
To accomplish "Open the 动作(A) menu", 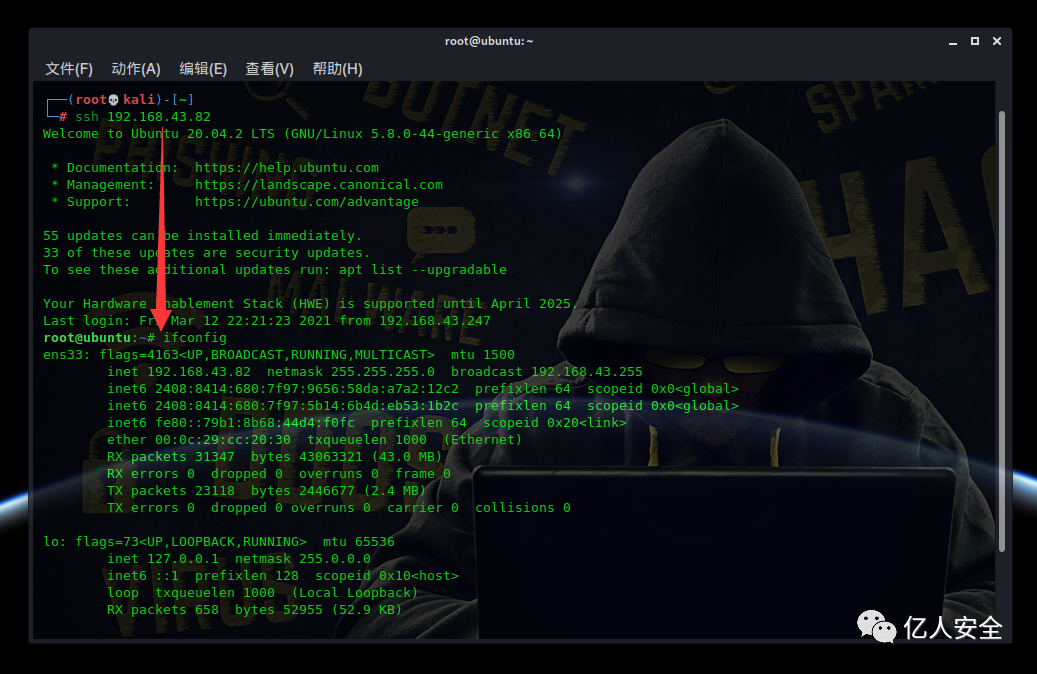I will pyautogui.click(x=136, y=69).
